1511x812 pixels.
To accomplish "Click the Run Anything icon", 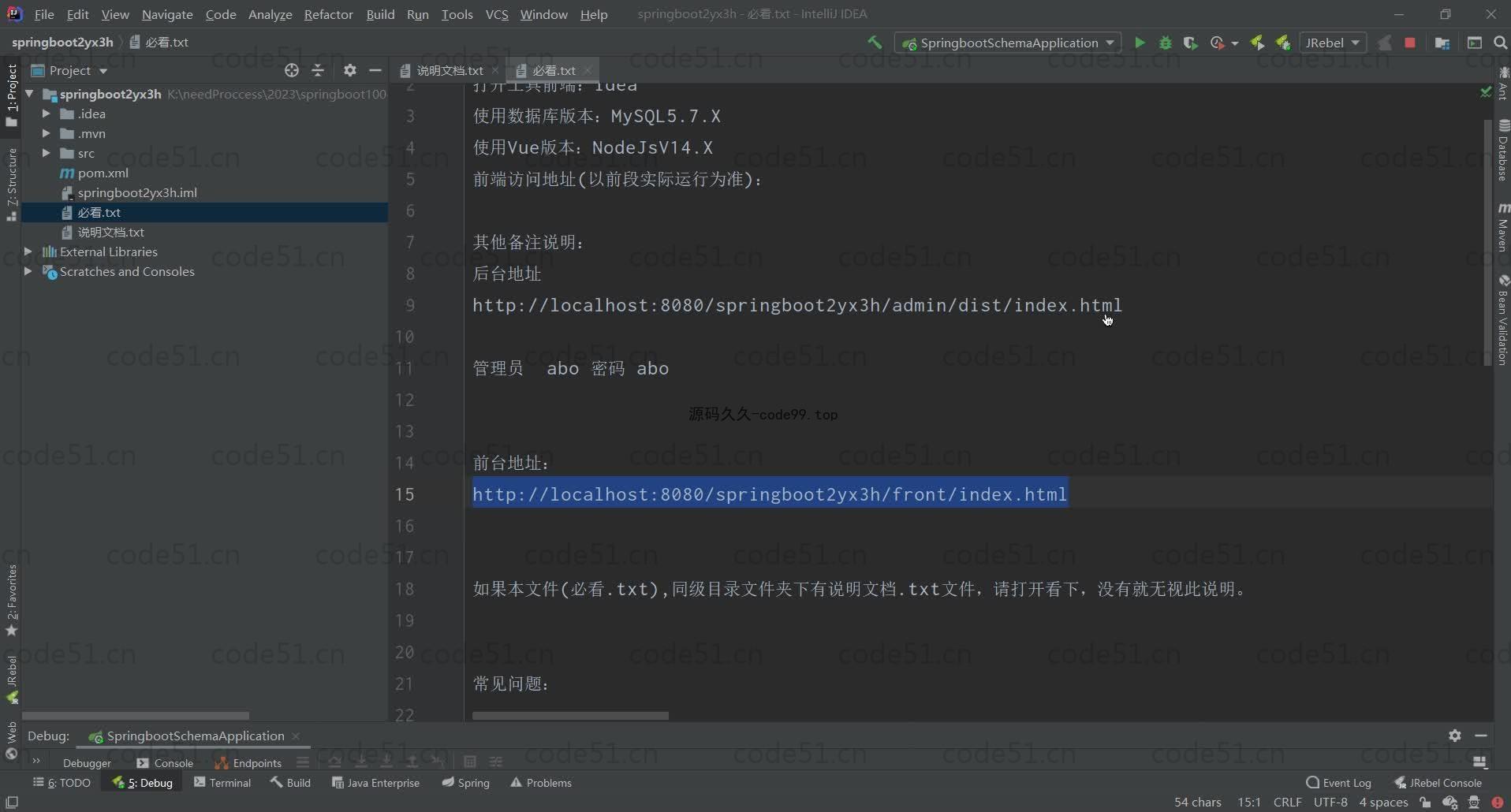I will pos(1474,43).
